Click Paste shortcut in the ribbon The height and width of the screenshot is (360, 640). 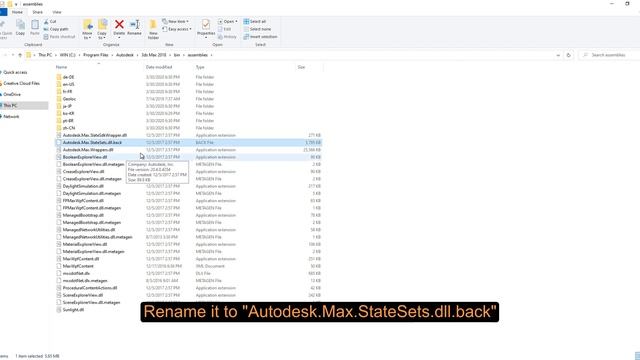pyautogui.click(x=60, y=37)
